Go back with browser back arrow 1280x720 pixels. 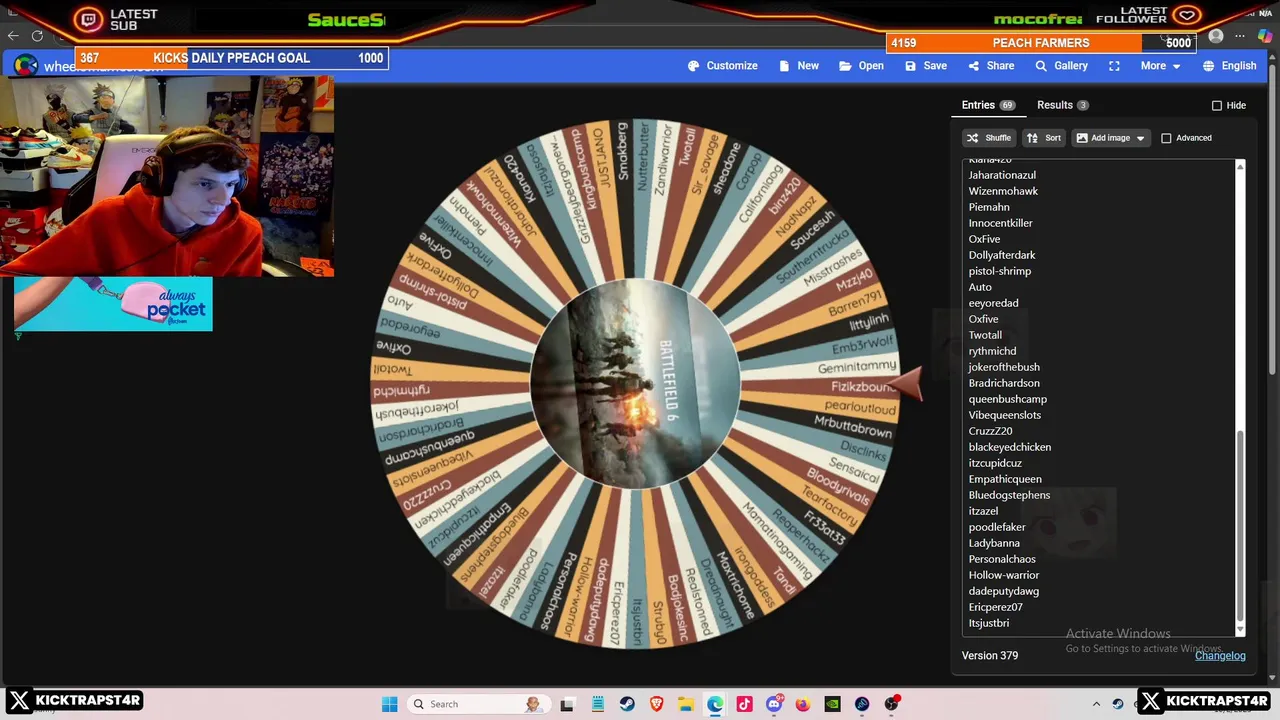(x=13, y=36)
